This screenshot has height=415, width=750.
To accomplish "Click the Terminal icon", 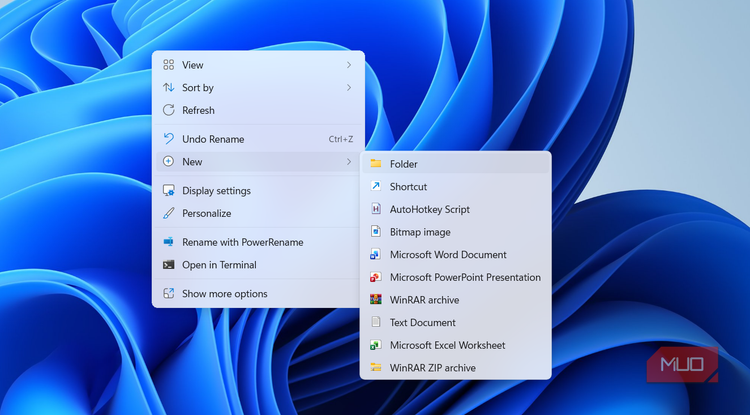I will coord(168,264).
